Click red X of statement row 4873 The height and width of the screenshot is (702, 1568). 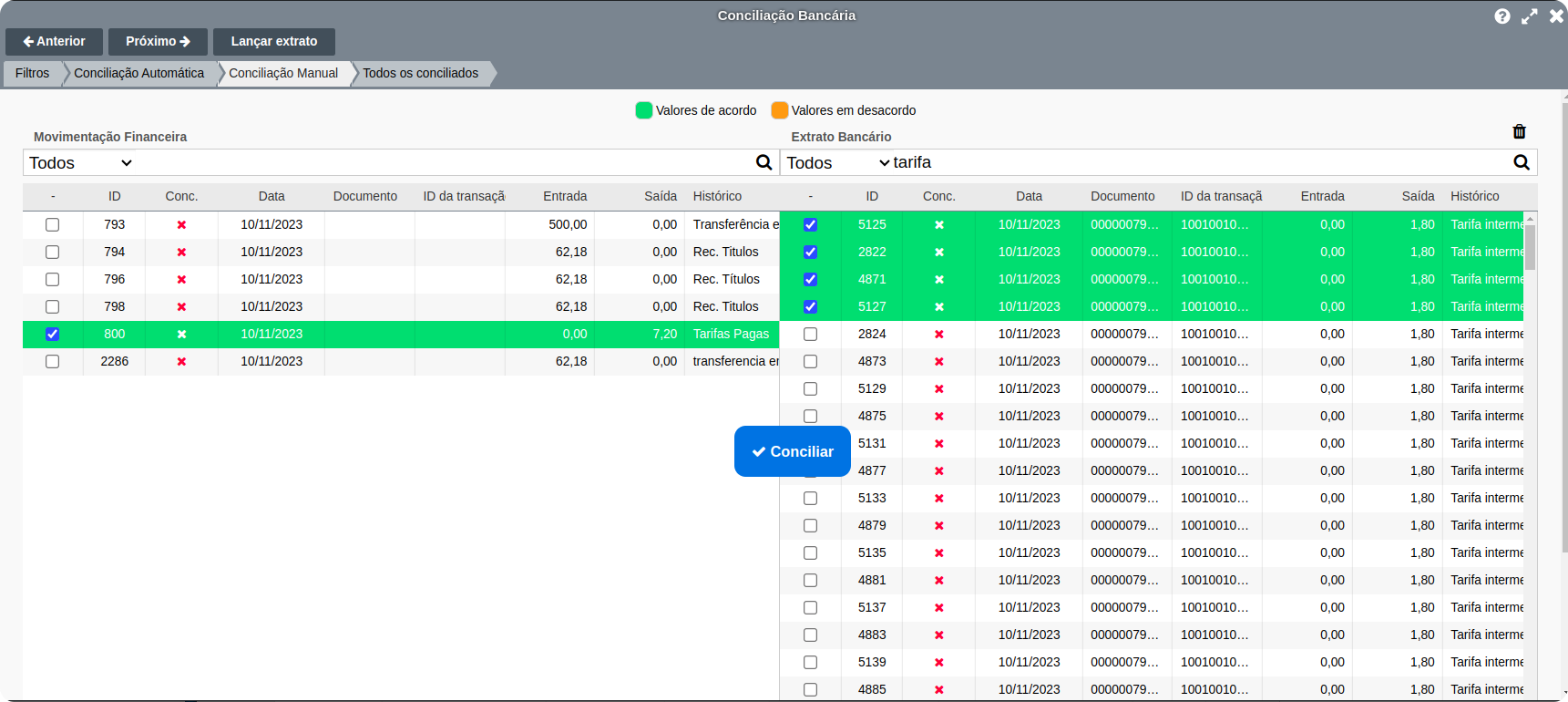point(939,361)
